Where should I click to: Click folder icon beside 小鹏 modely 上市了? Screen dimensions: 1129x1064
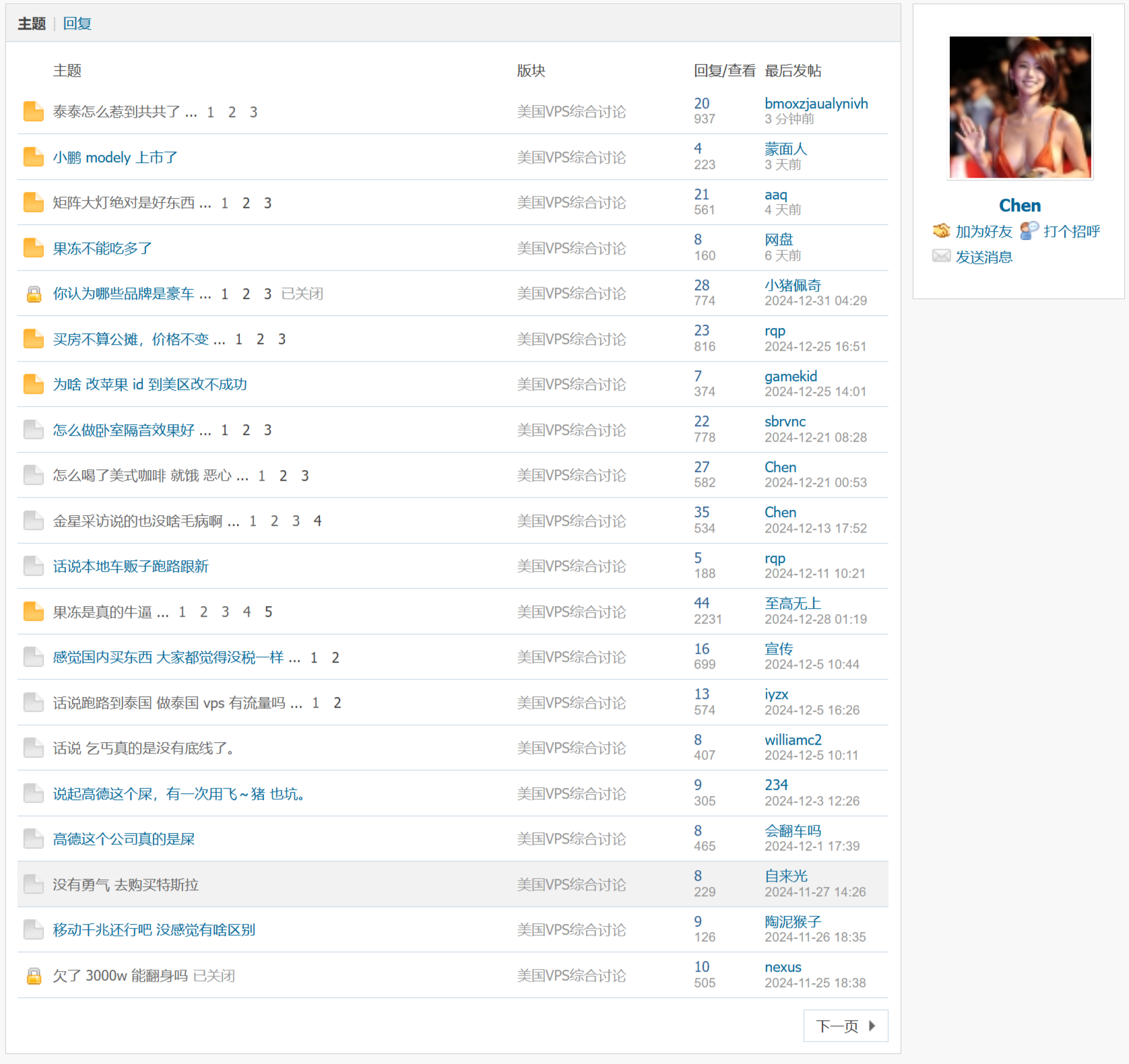33,157
